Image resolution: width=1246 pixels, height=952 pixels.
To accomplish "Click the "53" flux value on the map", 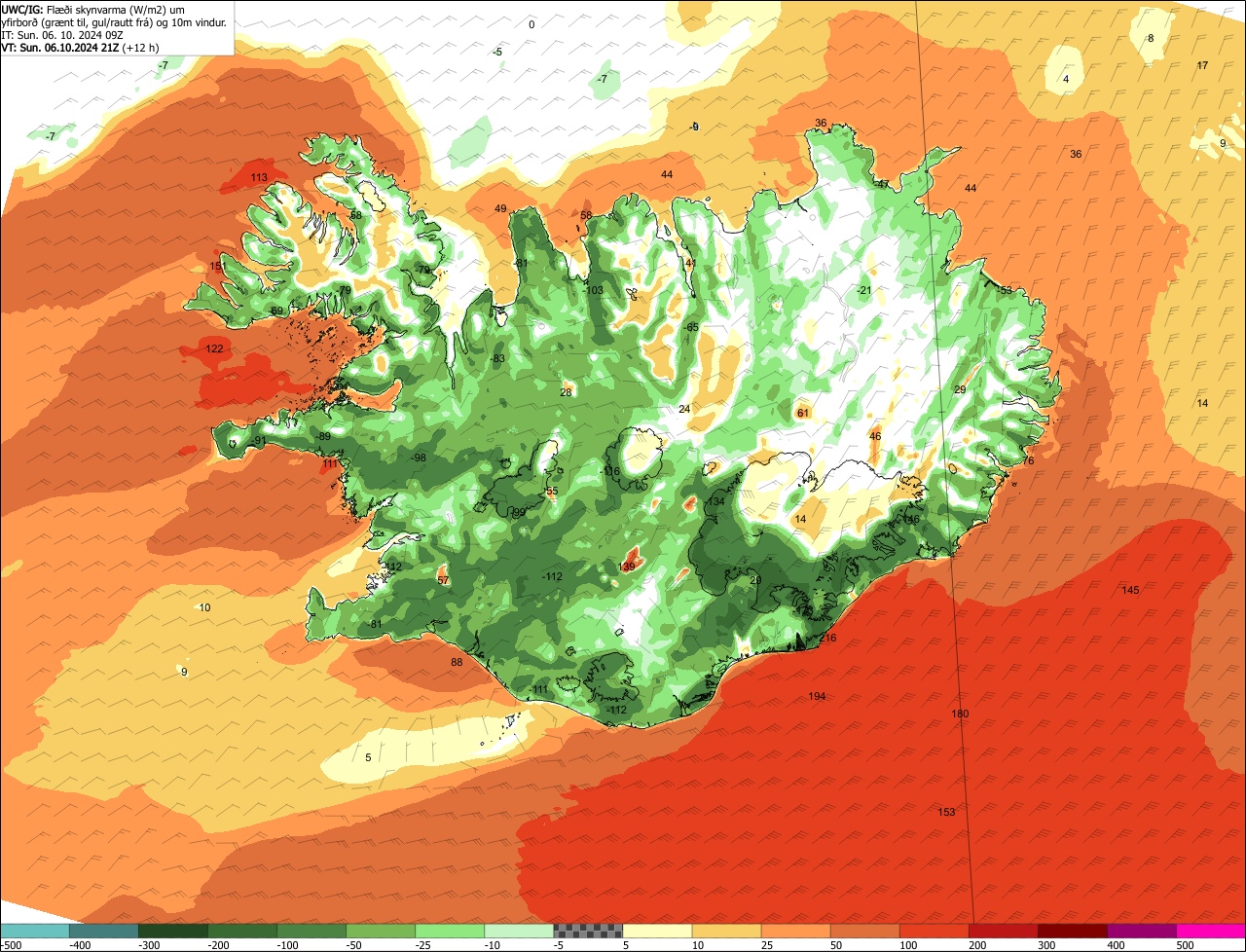I will 1007,290.
